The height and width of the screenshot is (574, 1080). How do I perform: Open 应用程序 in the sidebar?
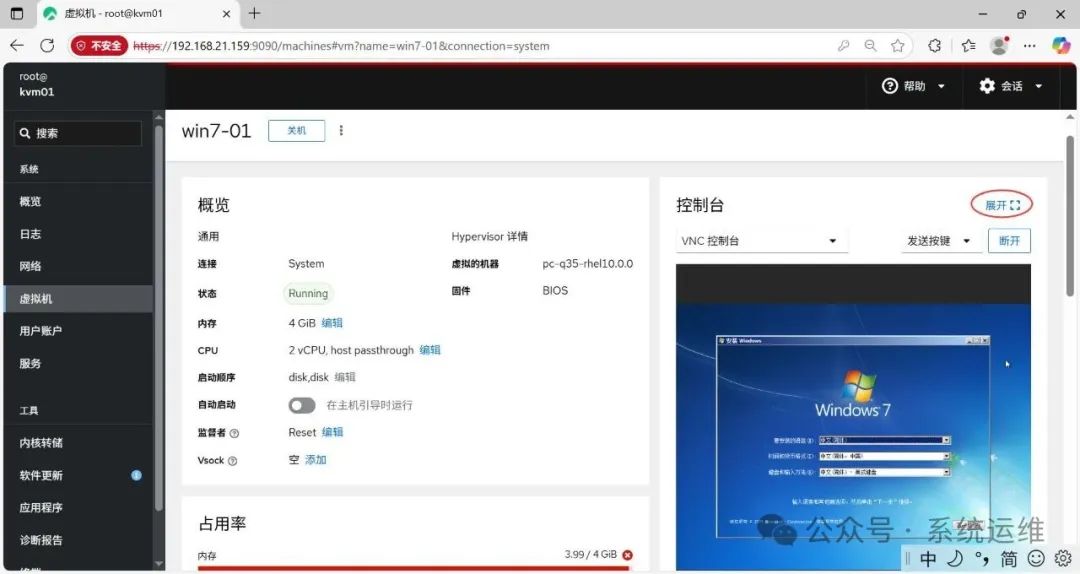(78, 507)
